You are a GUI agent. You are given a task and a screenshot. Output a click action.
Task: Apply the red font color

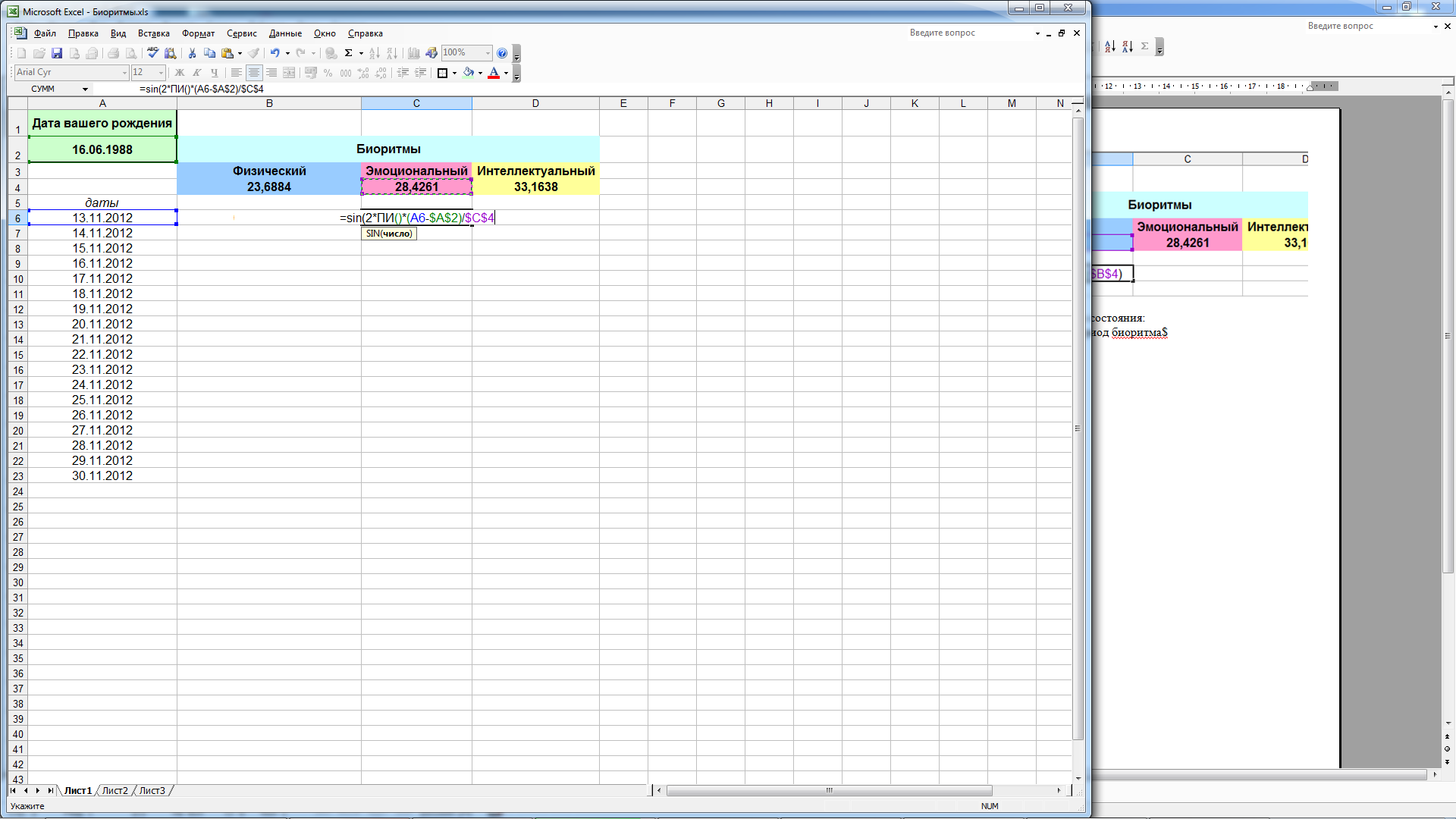[494, 73]
